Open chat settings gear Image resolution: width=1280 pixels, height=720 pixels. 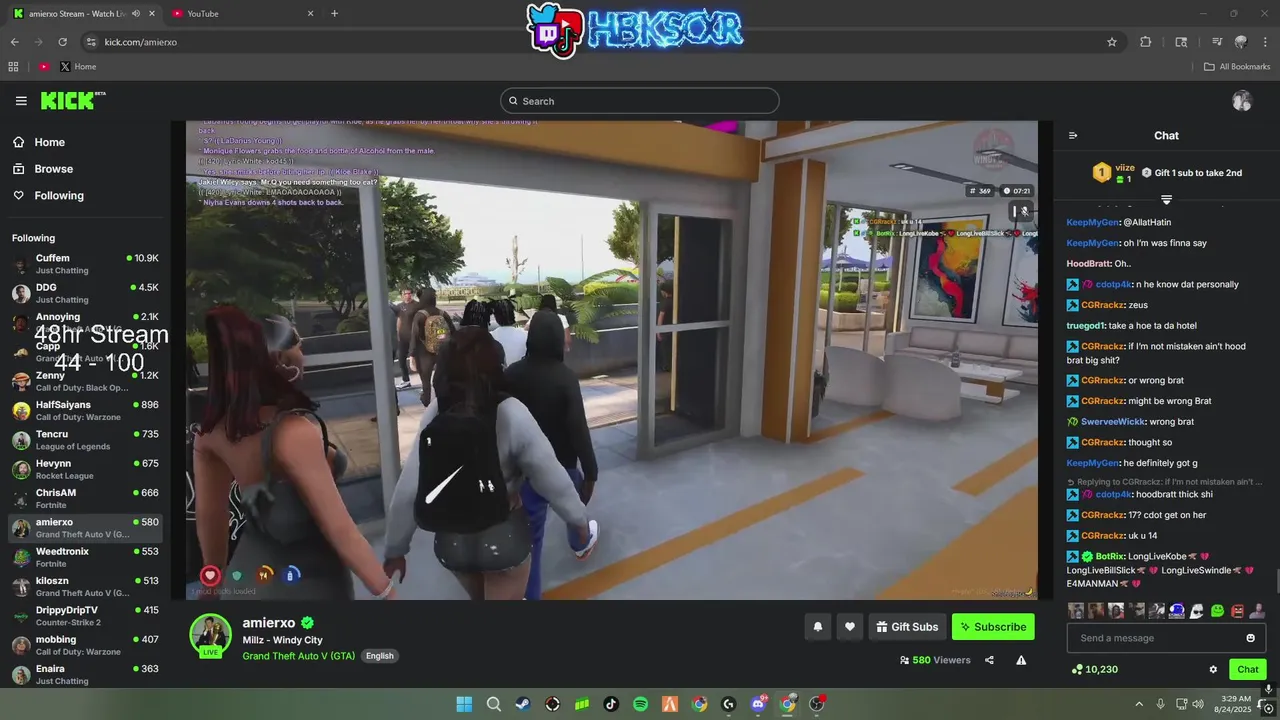tap(1213, 670)
